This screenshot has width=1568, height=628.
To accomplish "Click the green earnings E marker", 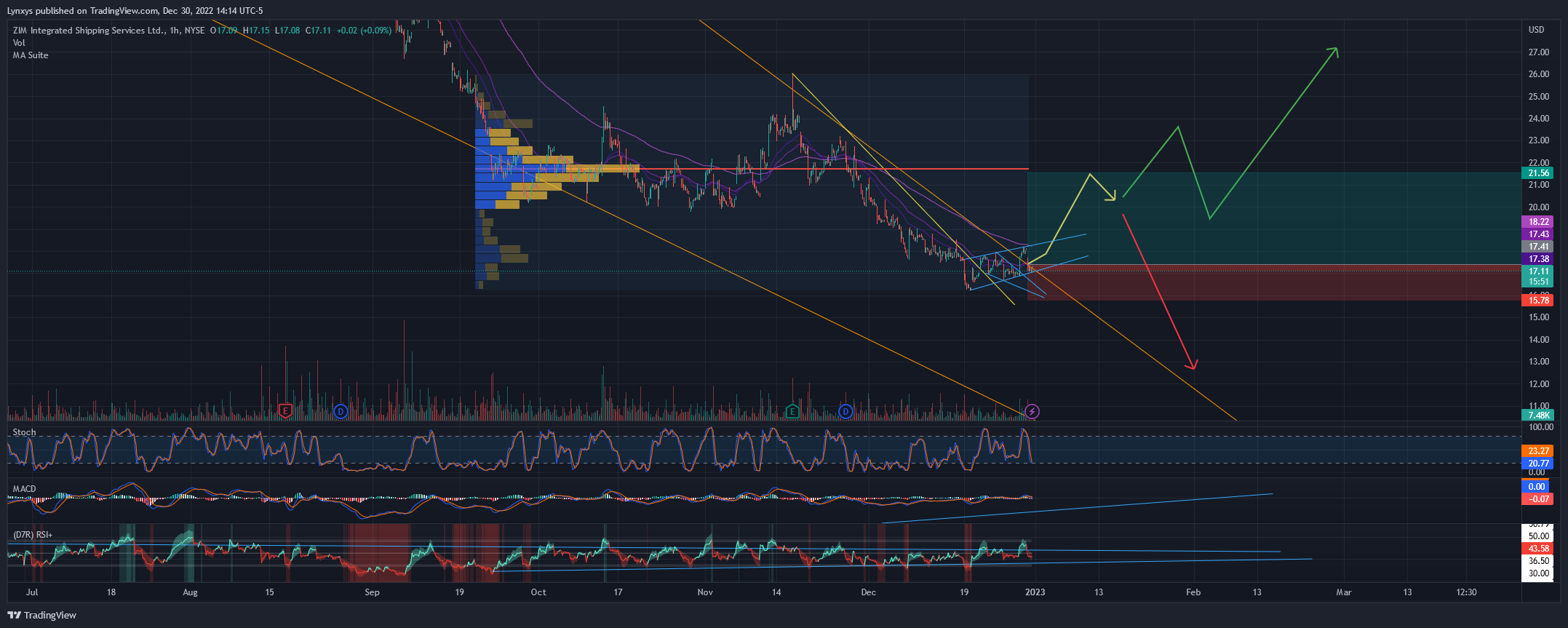I will pos(792,411).
